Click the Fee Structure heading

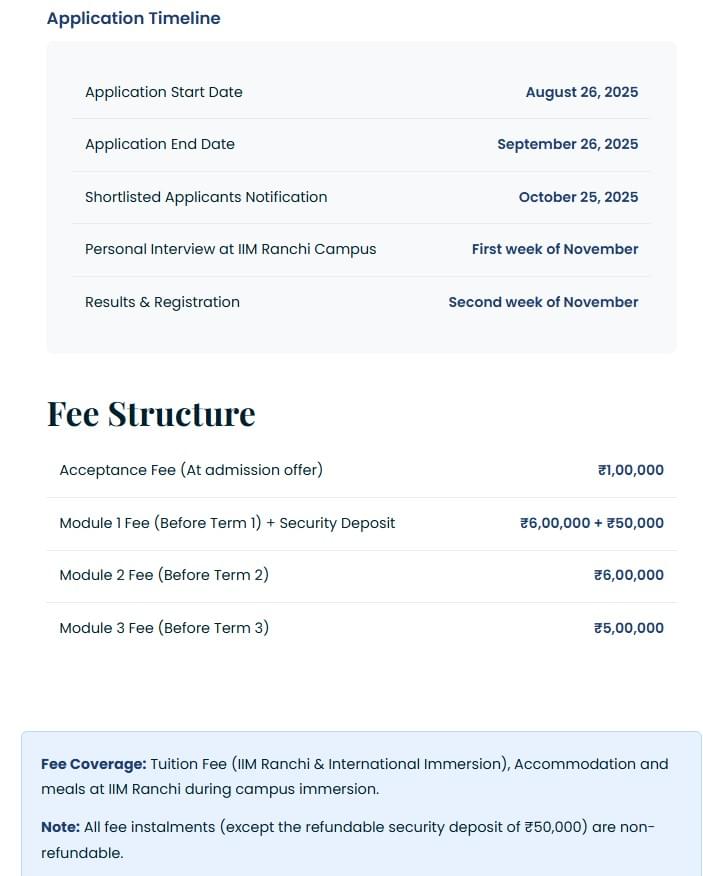tap(151, 414)
